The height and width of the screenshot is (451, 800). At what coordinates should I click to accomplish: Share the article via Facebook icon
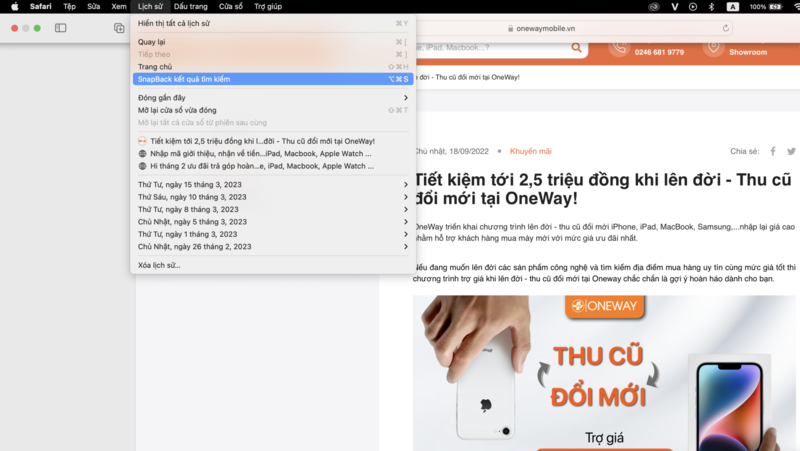tap(773, 151)
